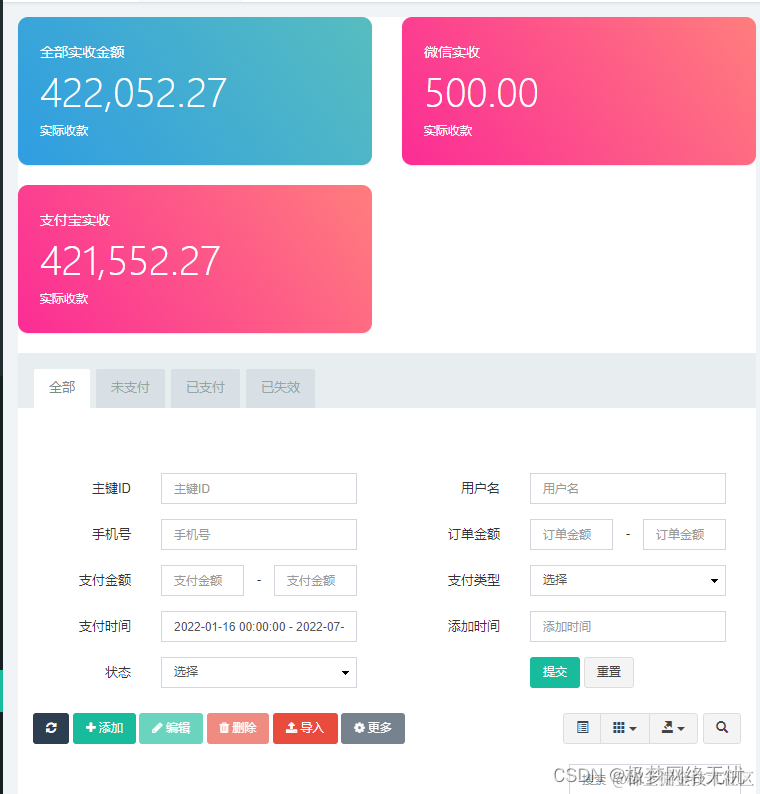Click the 422,052.27 total amount
Viewport: 760px width, 794px height.
pos(133,93)
